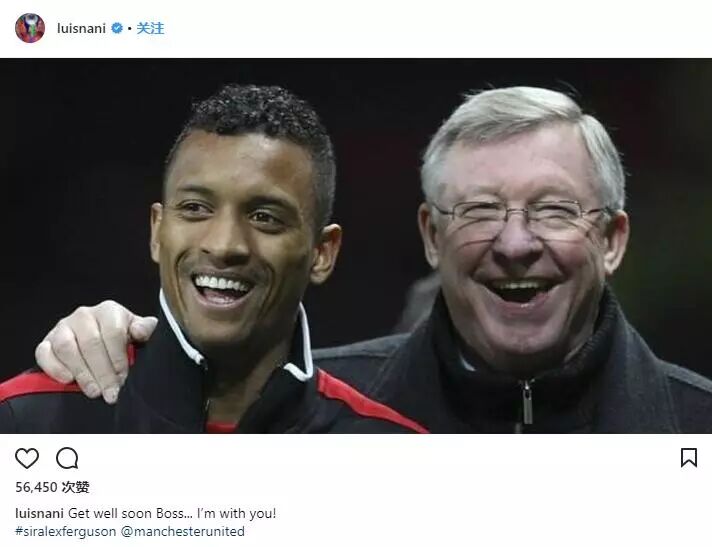The width and height of the screenshot is (712, 547).
Task: Open luisnani username in the post header
Action: click(81, 28)
